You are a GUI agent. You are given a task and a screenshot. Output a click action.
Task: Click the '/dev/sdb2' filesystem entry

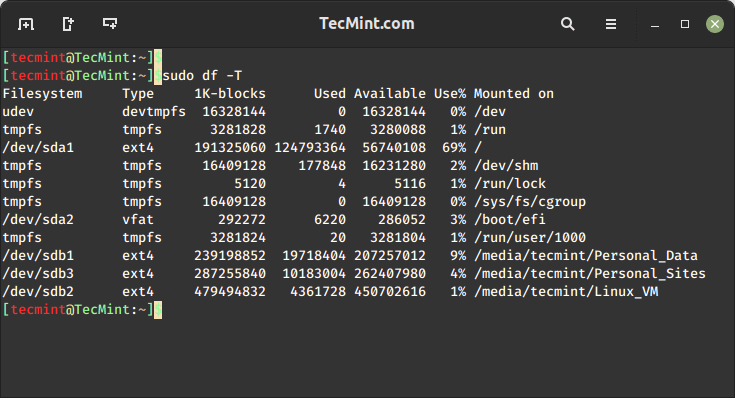(38, 292)
